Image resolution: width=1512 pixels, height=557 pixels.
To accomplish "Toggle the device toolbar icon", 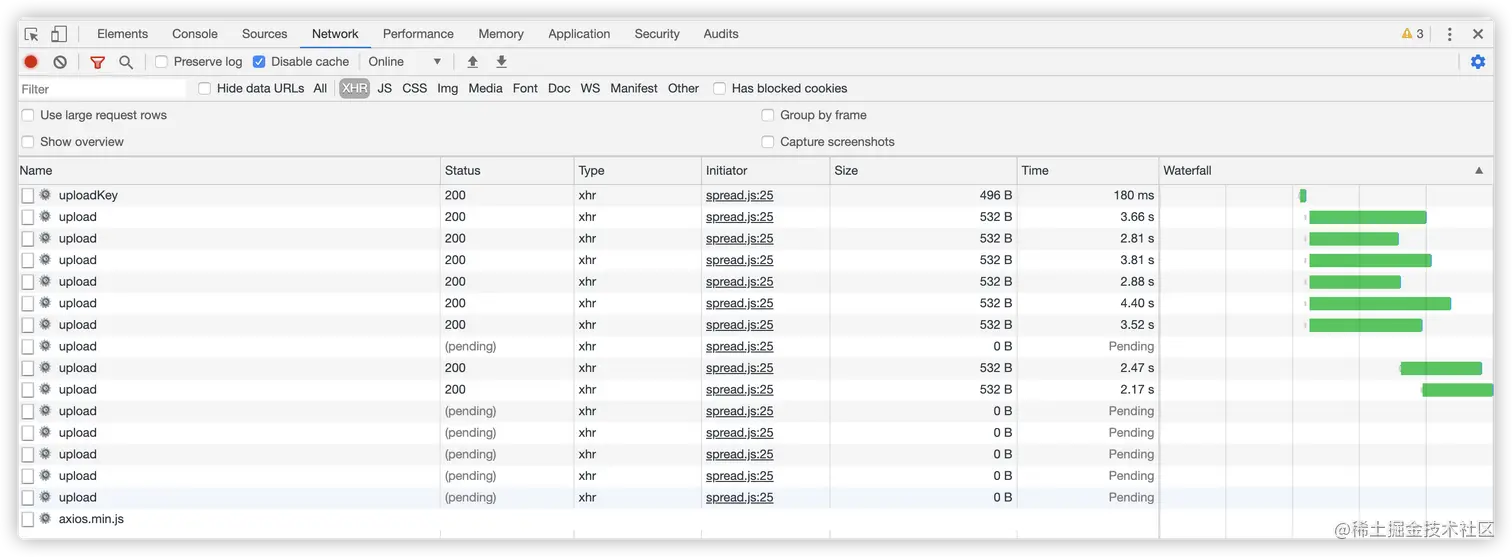I will (x=59, y=34).
